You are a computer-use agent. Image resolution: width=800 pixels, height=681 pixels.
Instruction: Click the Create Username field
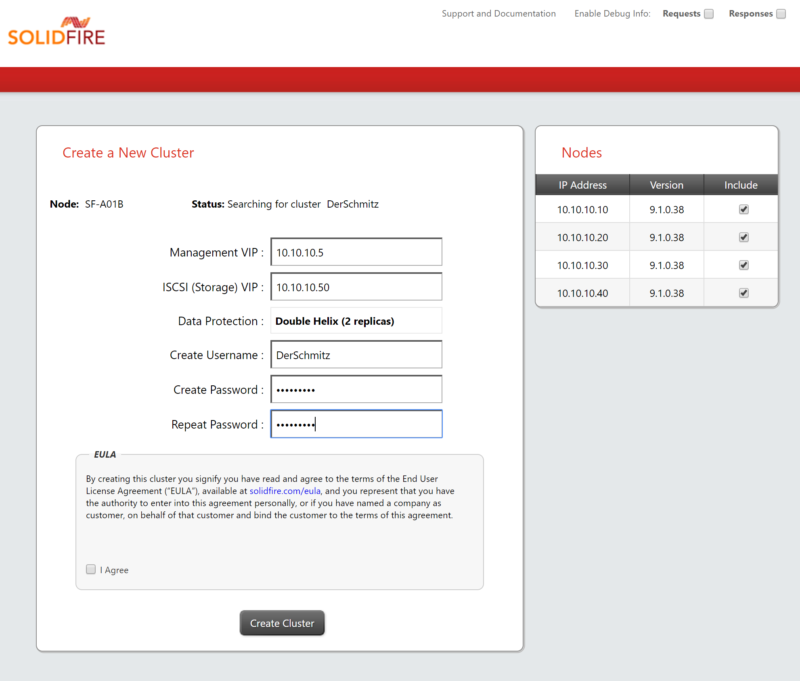coord(356,354)
